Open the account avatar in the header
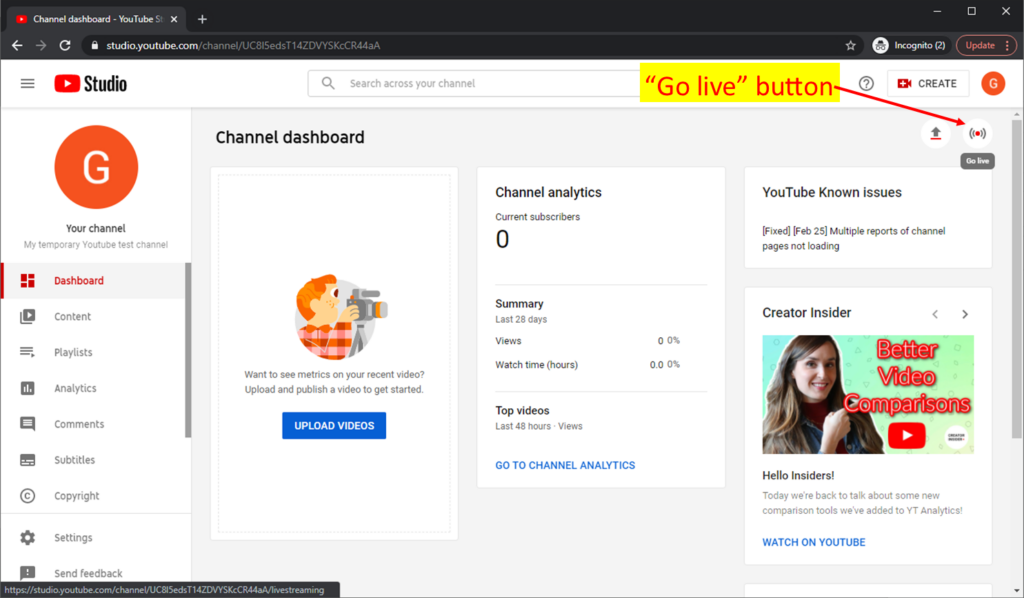Image resolution: width=1024 pixels, height=598 pixels. tap(993, 84)
